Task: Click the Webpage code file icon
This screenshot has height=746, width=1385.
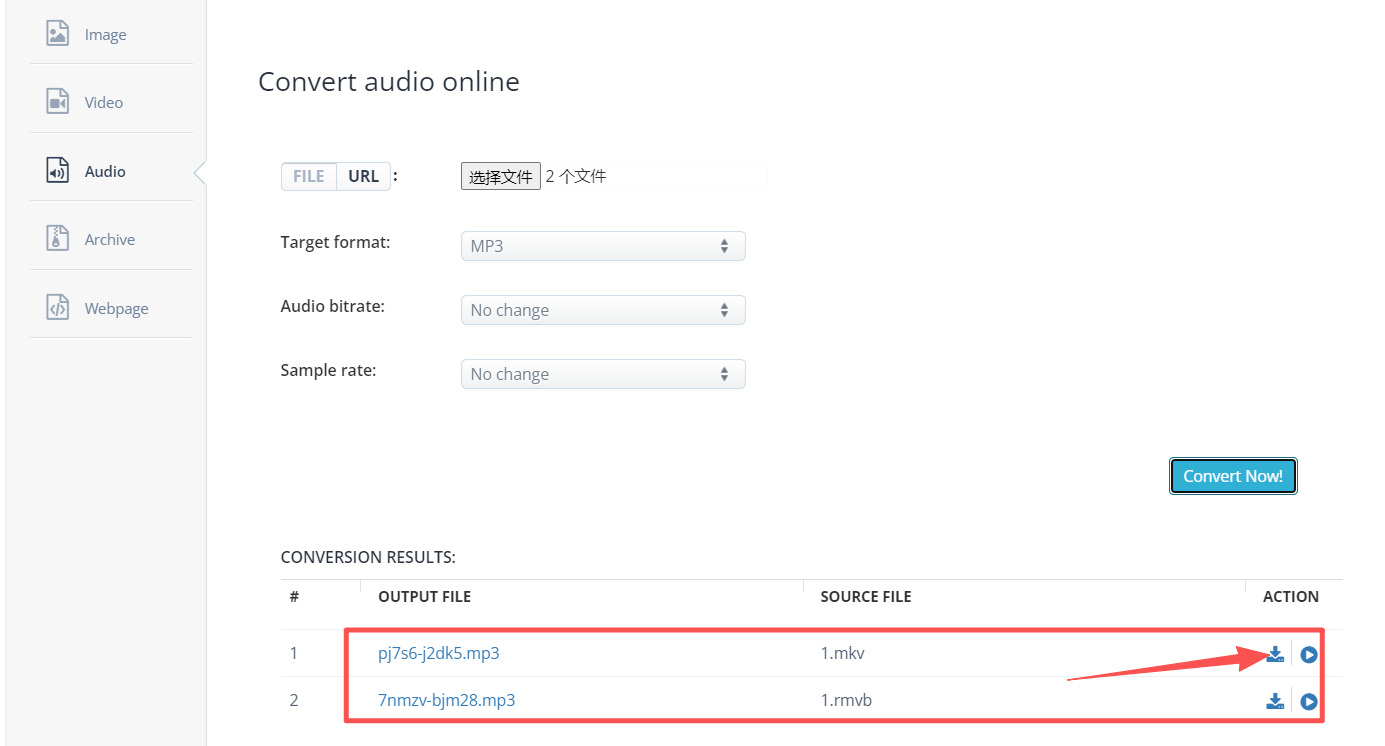Action: point(58,308)
